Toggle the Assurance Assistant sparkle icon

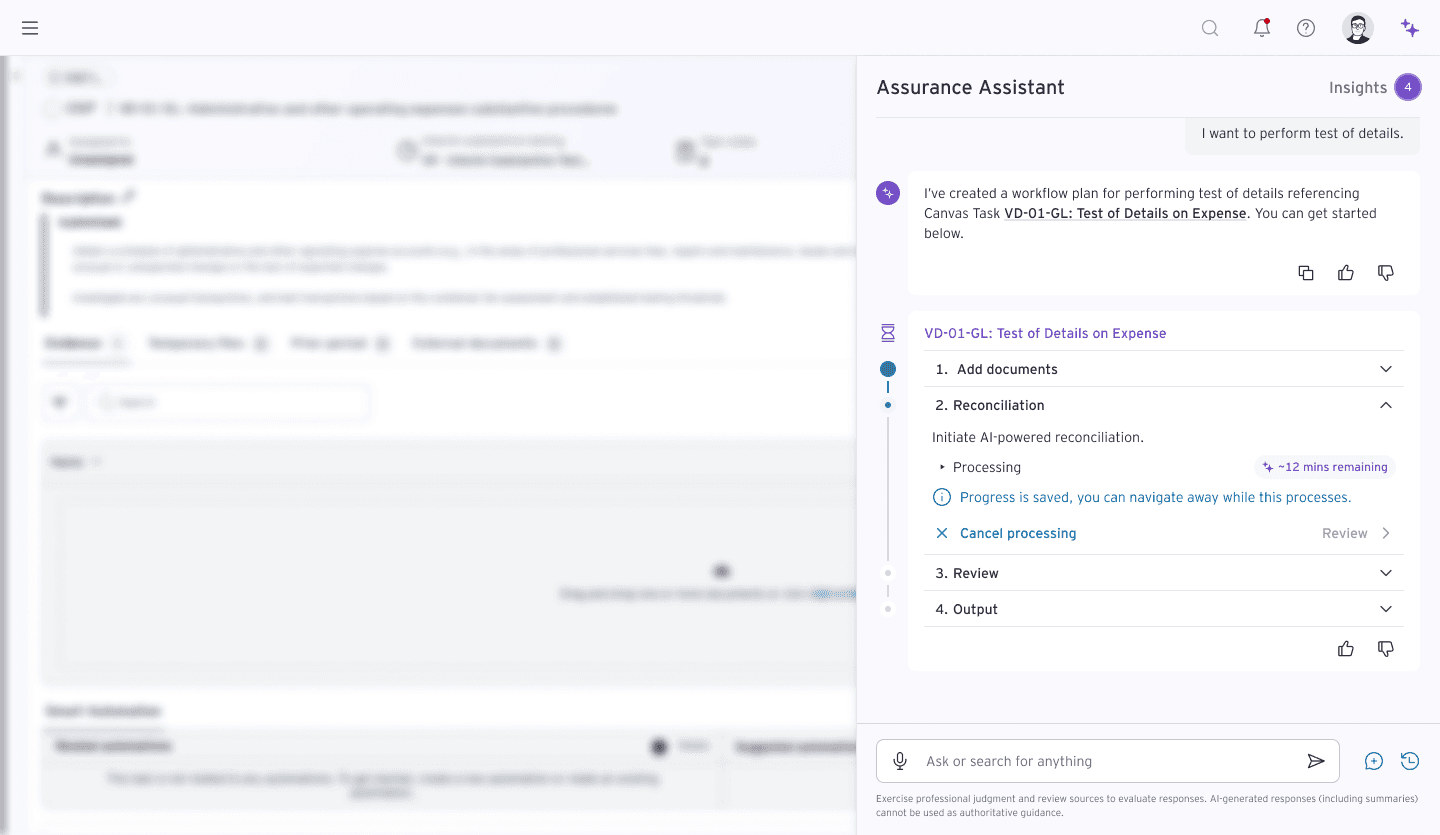coord(1410,28)
